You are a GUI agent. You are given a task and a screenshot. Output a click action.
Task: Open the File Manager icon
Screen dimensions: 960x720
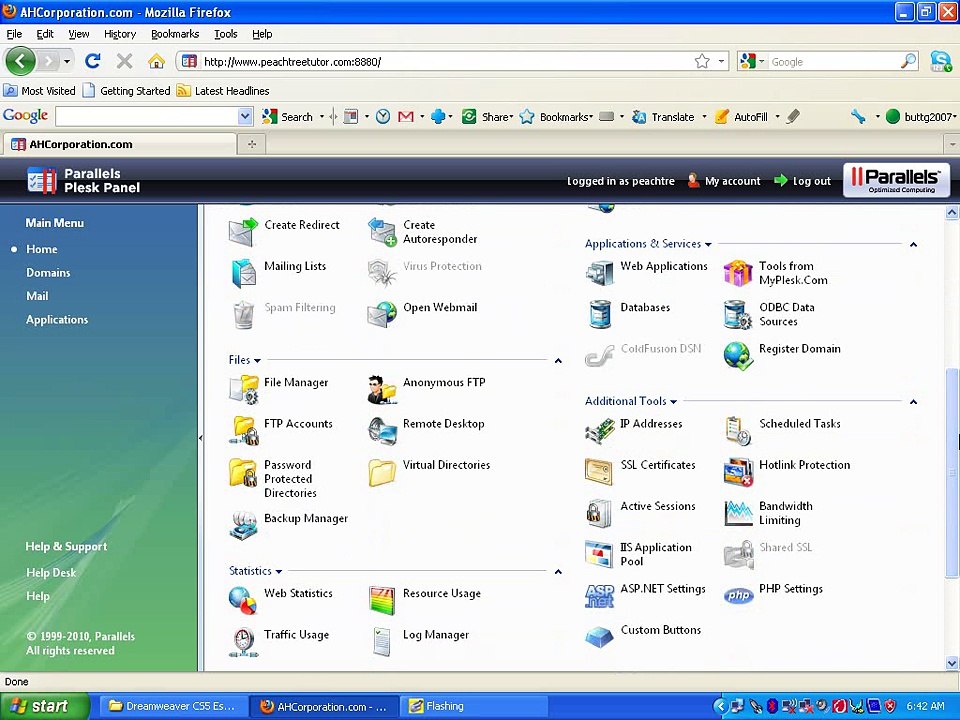click(x=243, y=389)
